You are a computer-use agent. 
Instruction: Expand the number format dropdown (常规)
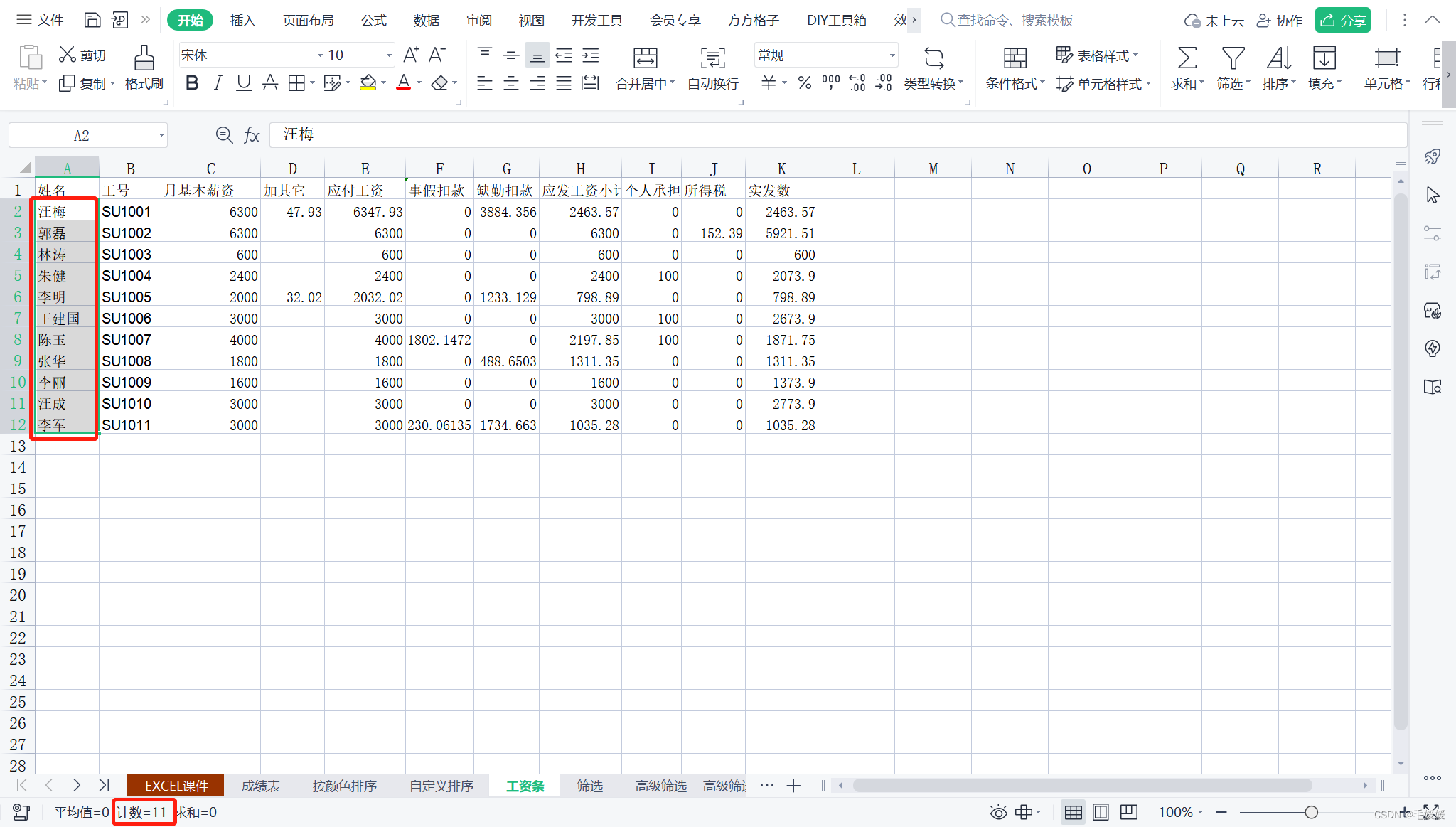coord(892,55)
